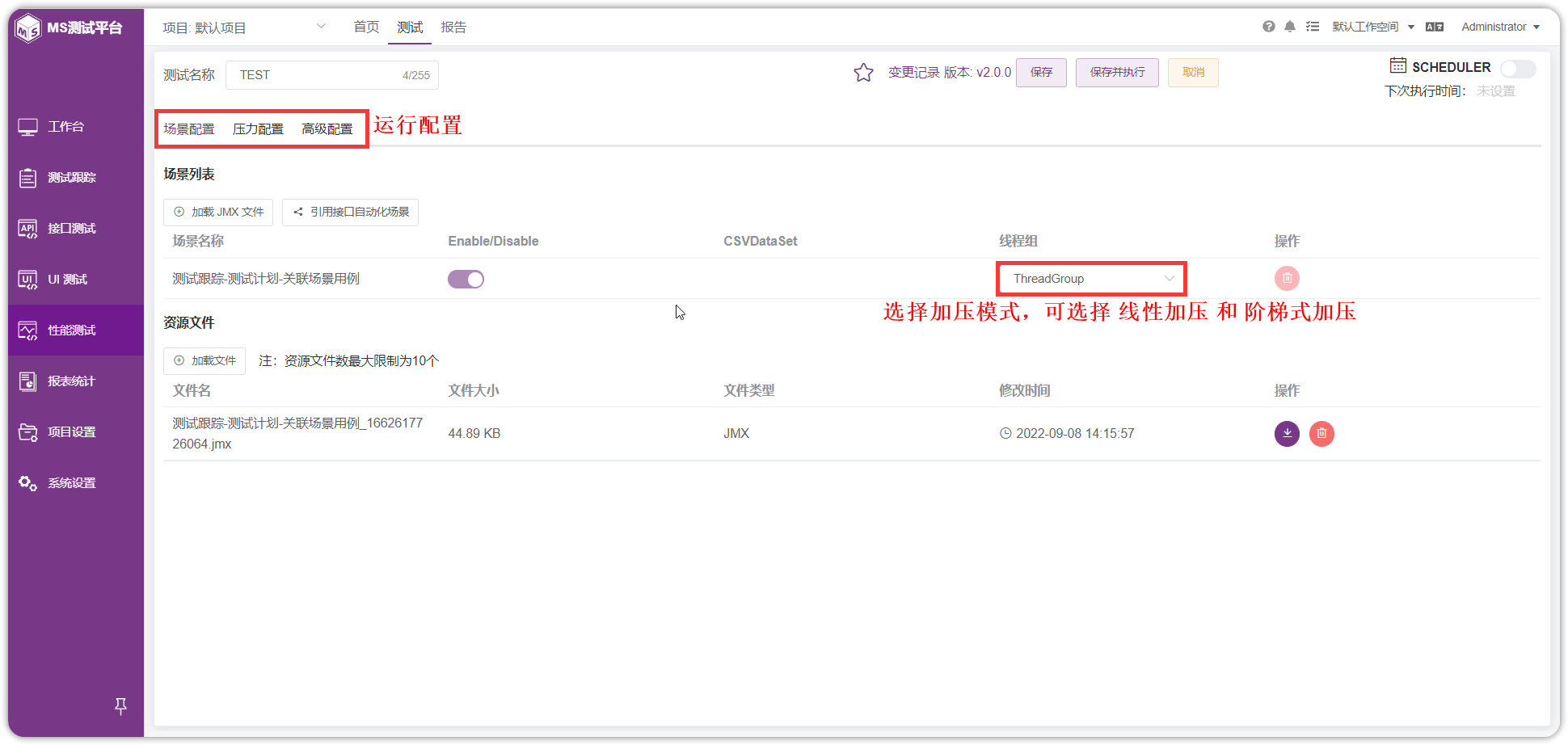Disable the 关联场景用例 scenario toggle
This screenshot has width=1568, height=745.
pos(466,279)
